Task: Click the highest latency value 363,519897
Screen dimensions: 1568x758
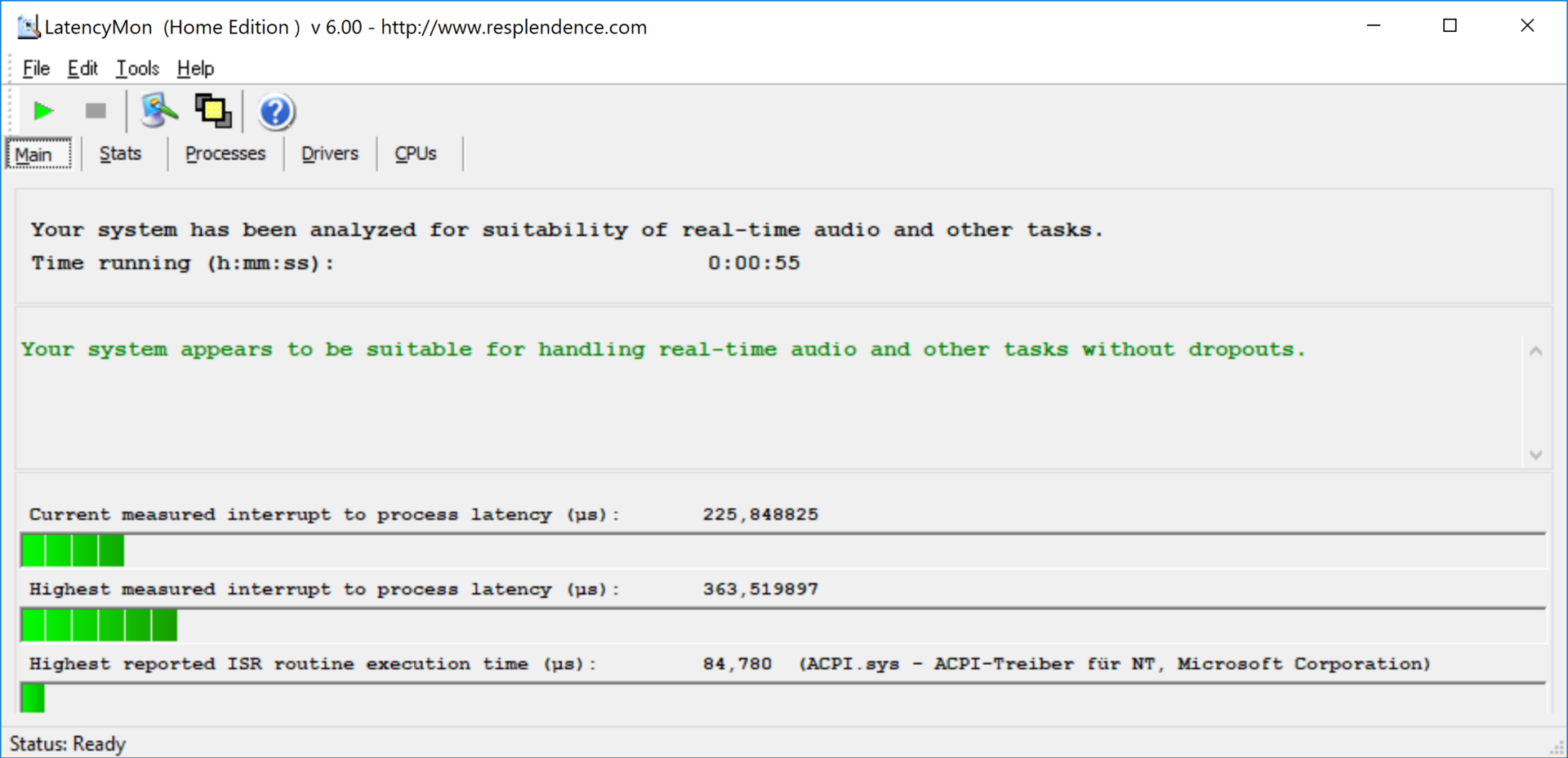Action: (x=760, y=589)
